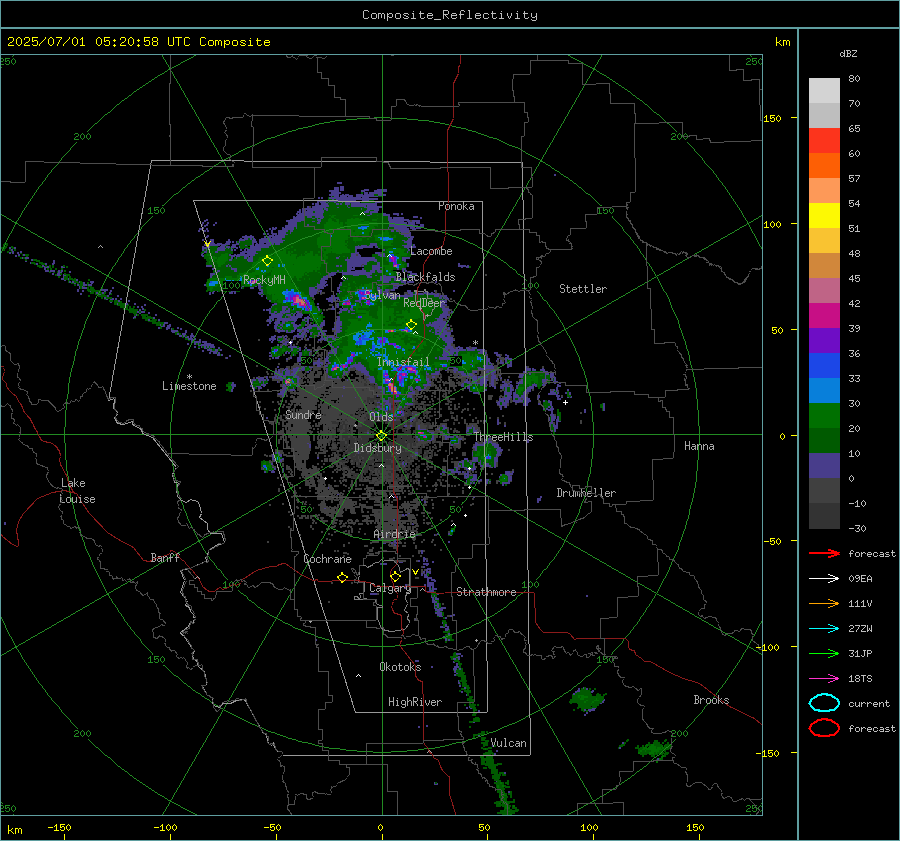Click the -150 tick on bottom axis
The height and width of the screenshot is (841, 900).
click(59, 827)
